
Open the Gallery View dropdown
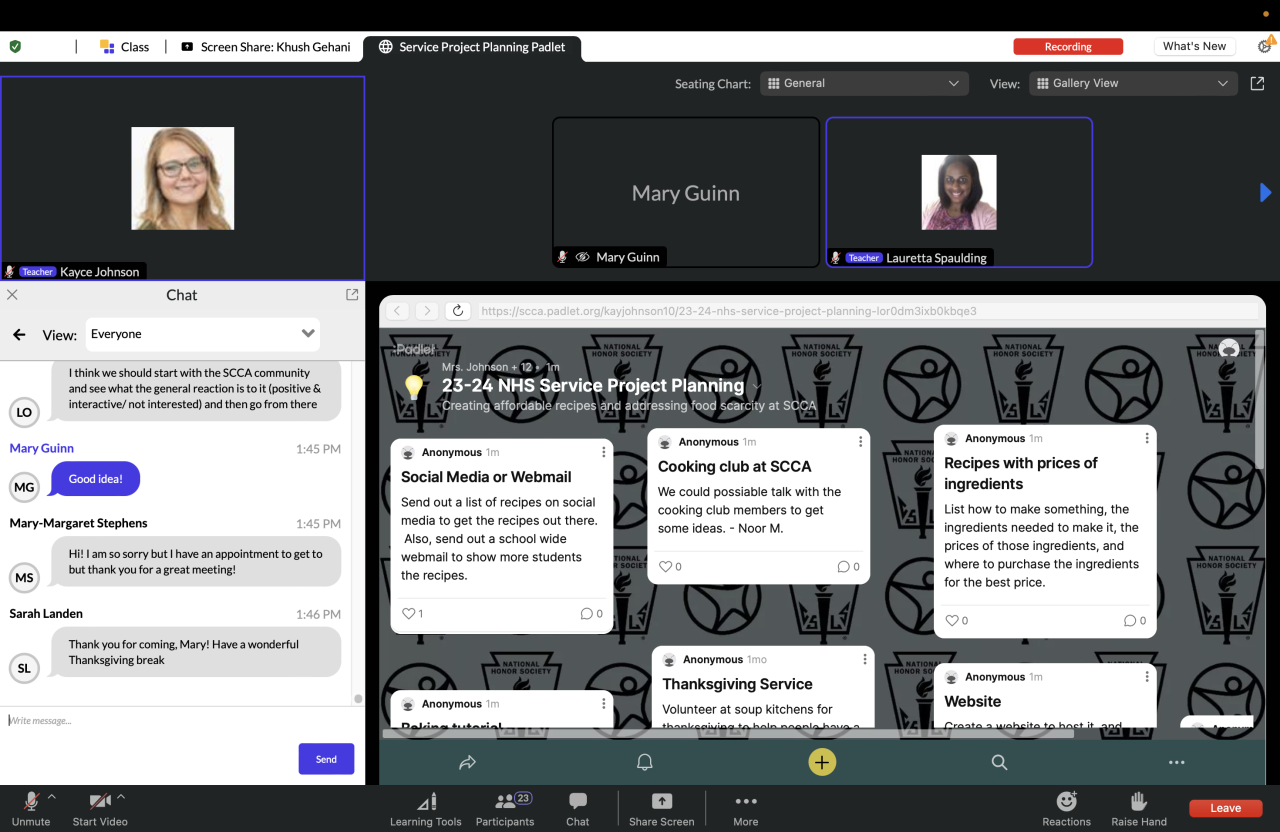pos(1134,84)
